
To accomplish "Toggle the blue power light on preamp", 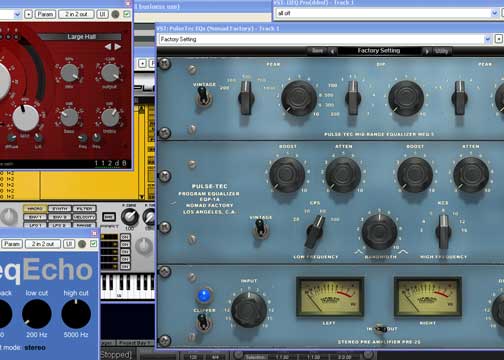I will pos(204,295).
